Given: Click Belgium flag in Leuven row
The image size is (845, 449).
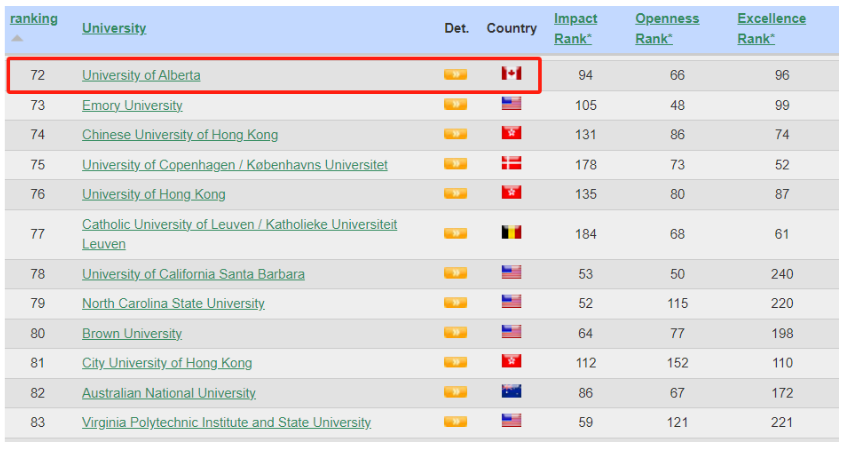Looking at the screenshot, I should pos(511,232).
